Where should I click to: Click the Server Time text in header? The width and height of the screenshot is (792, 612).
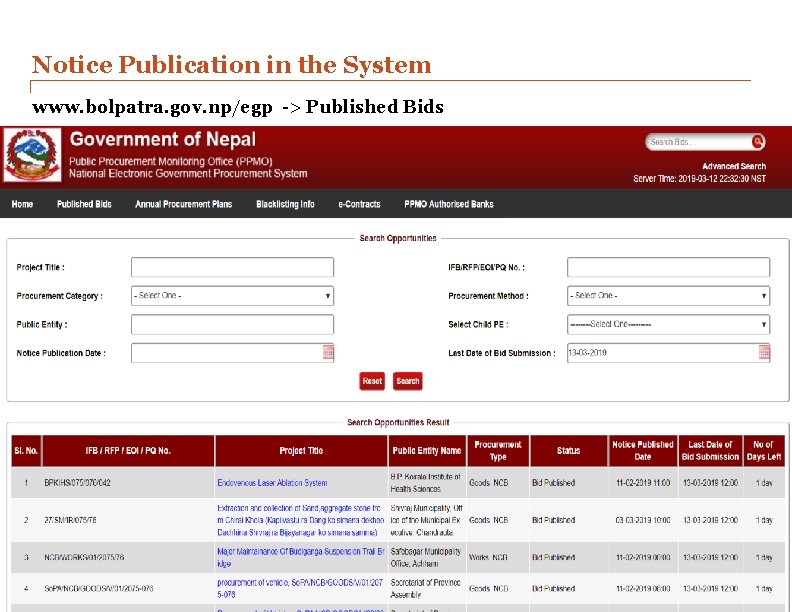point(700,179)
